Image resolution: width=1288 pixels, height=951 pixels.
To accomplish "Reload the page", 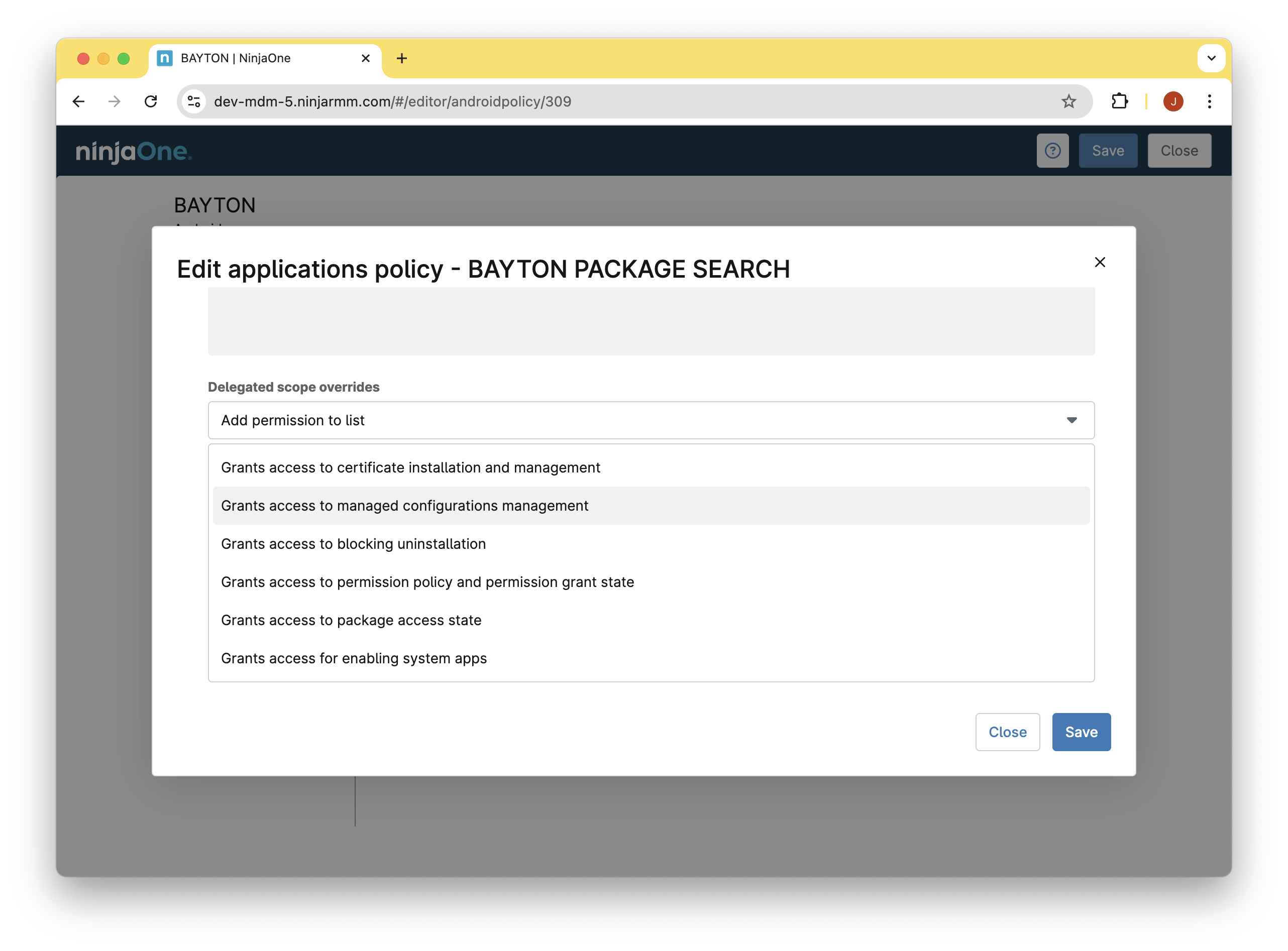I will pos(151,102).
